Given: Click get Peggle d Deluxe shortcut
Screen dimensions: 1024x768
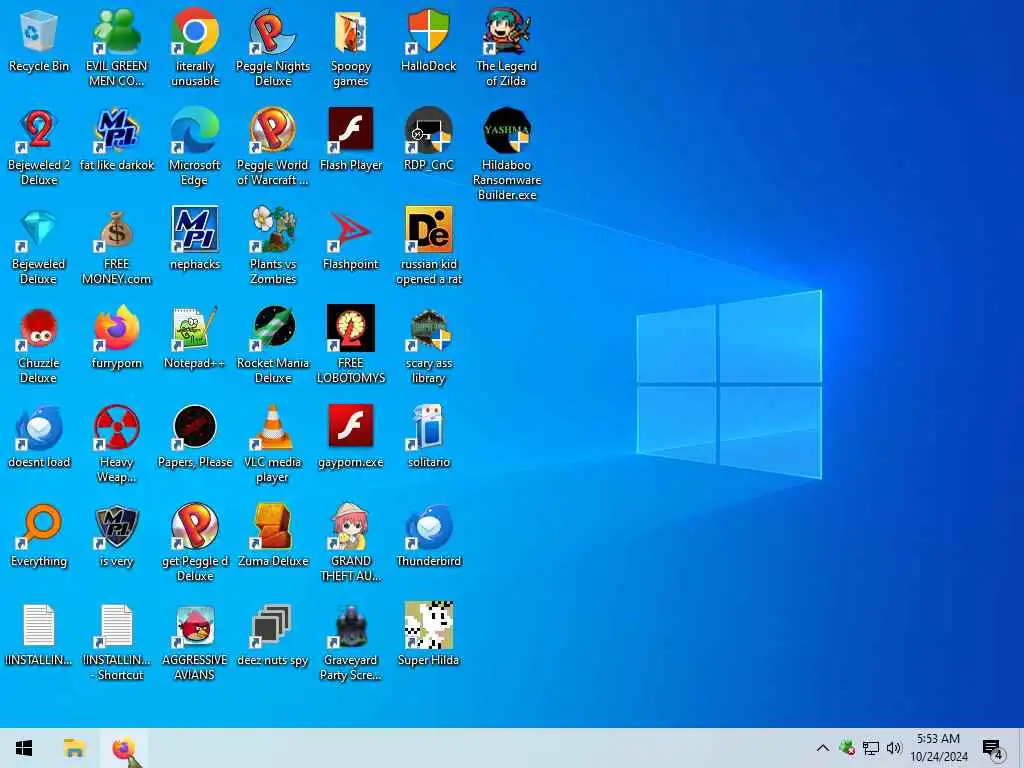Looking at the screenshot, I should pos(195,543).
